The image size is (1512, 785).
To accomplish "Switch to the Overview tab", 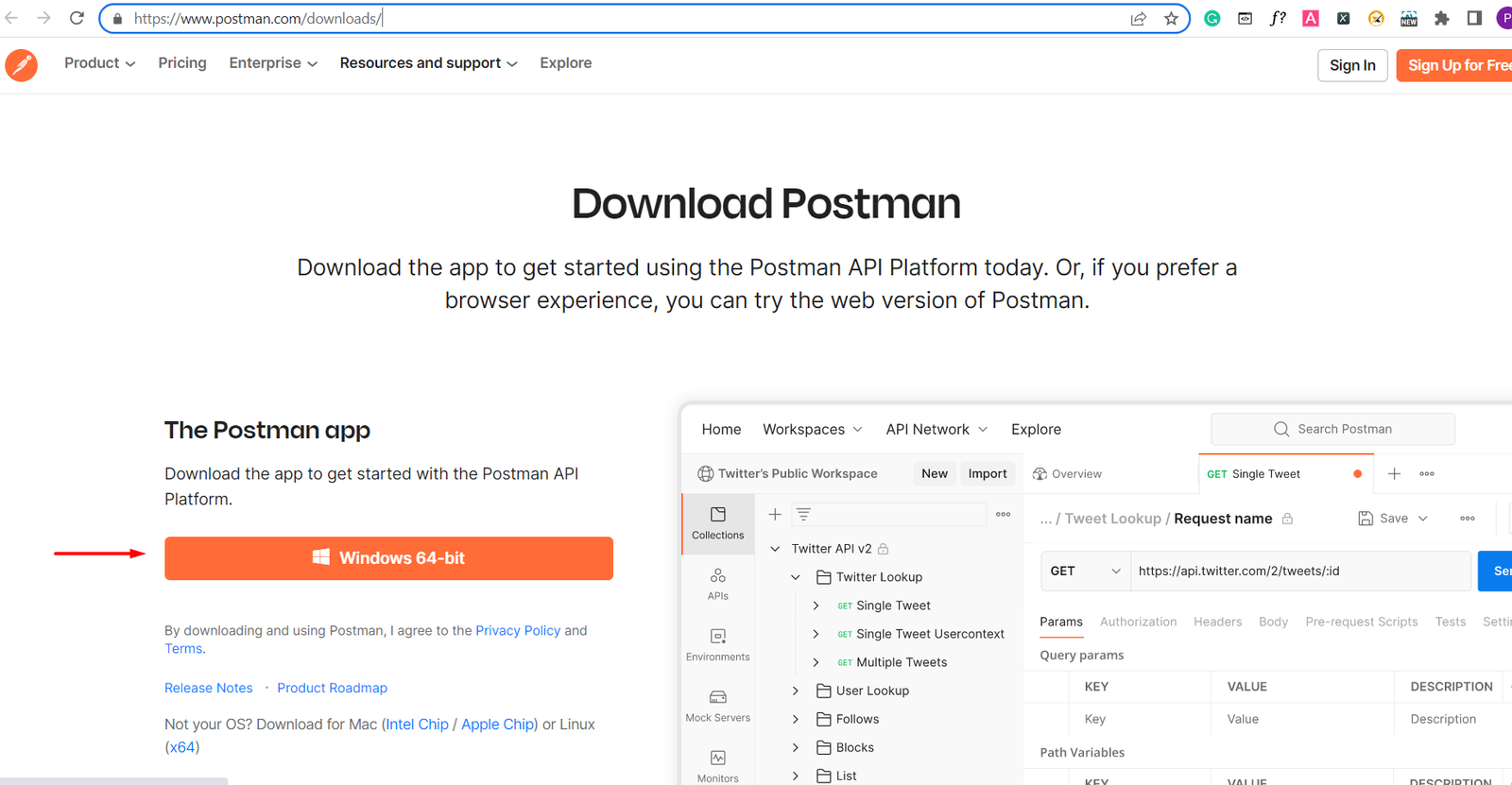I will point(1067,473).
